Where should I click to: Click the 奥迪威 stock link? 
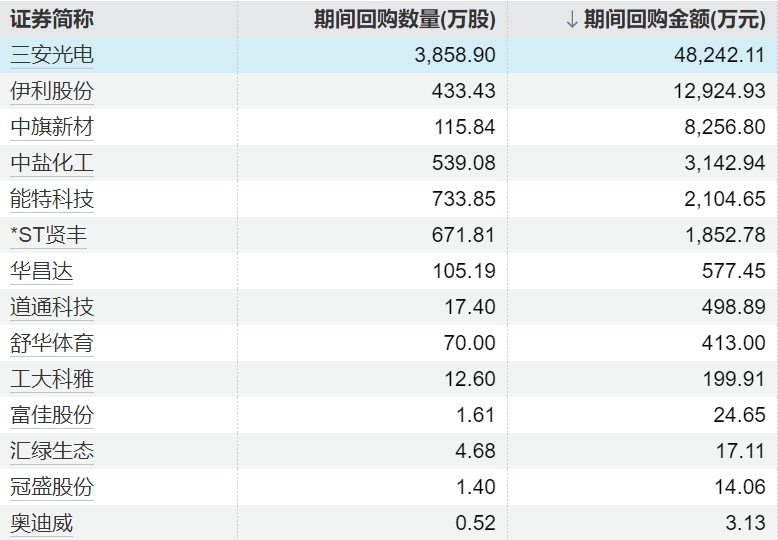click(42, 523)
